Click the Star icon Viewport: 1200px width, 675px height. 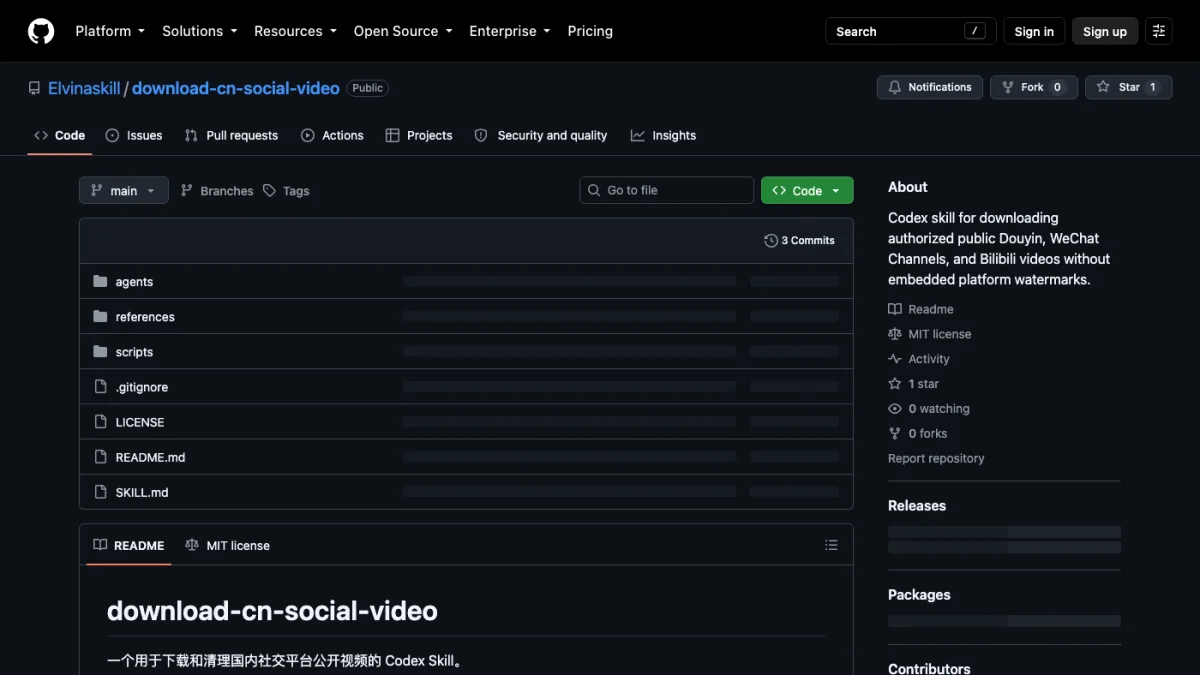pyautogui.click(x=1103, y=87)
